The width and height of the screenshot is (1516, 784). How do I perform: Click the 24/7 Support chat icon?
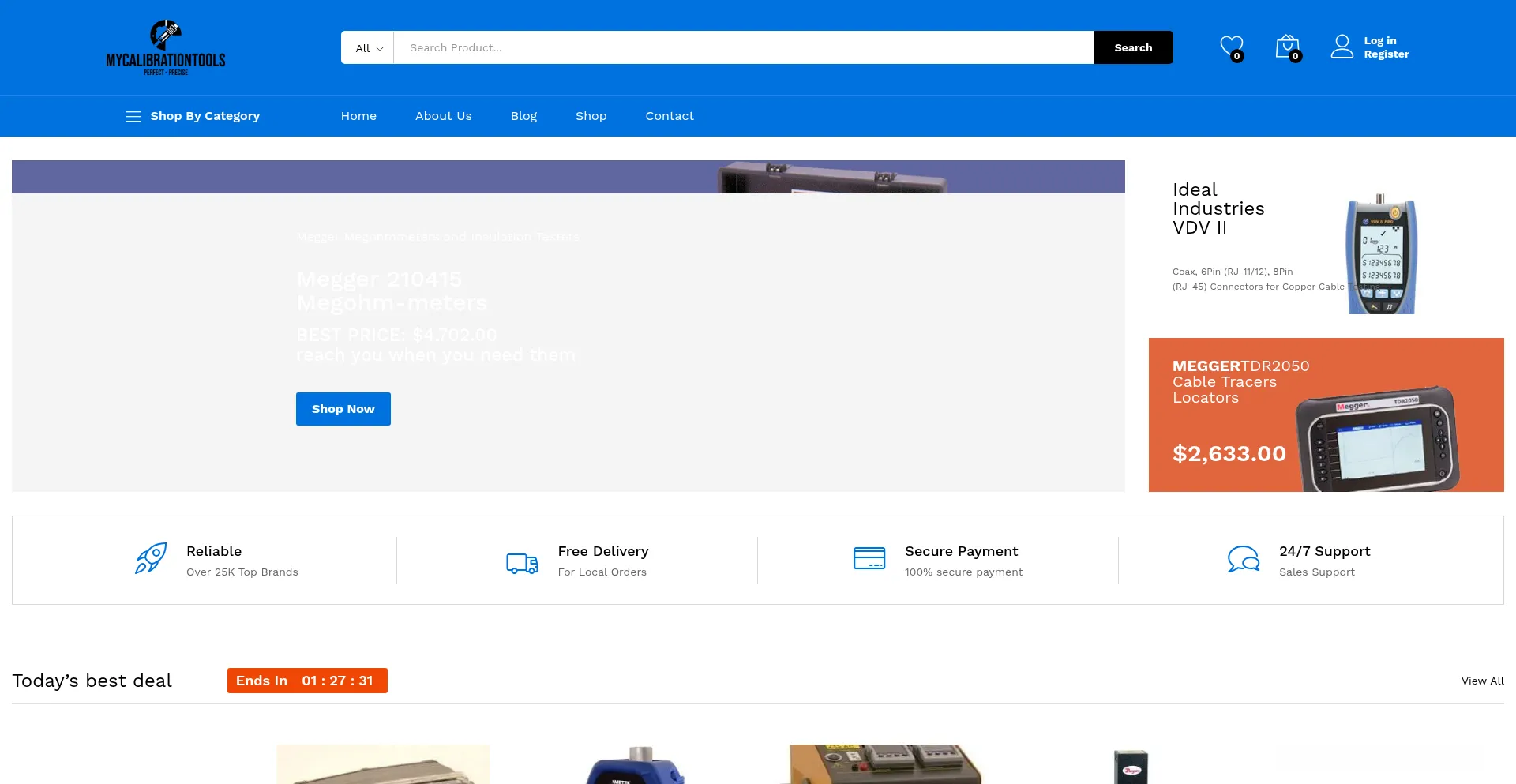pos(1244,559)
